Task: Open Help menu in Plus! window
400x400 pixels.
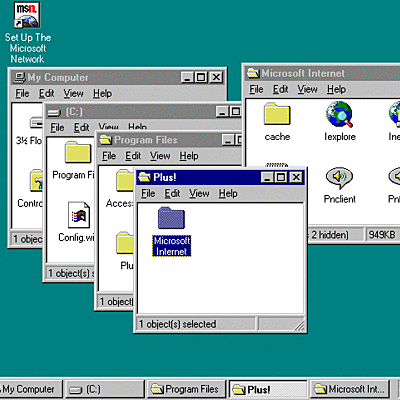Action: [x=228, y=193]
